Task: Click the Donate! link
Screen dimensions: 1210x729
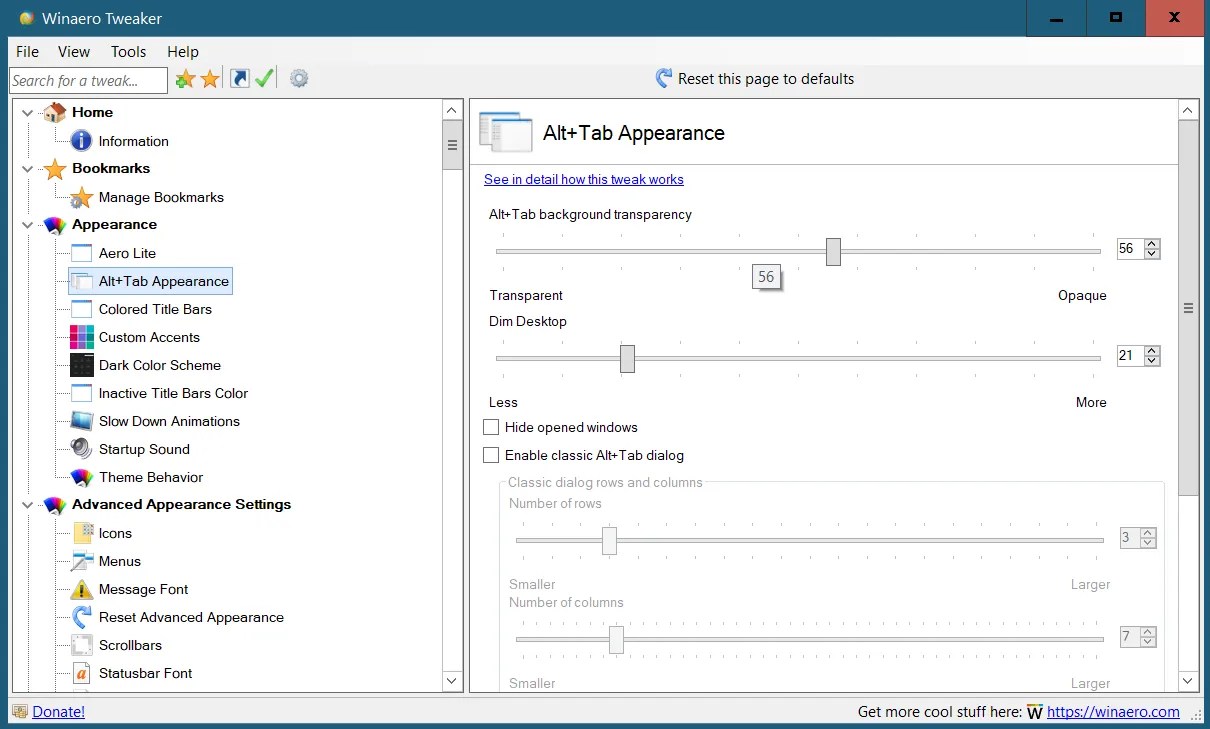Action: coord(58,712)
